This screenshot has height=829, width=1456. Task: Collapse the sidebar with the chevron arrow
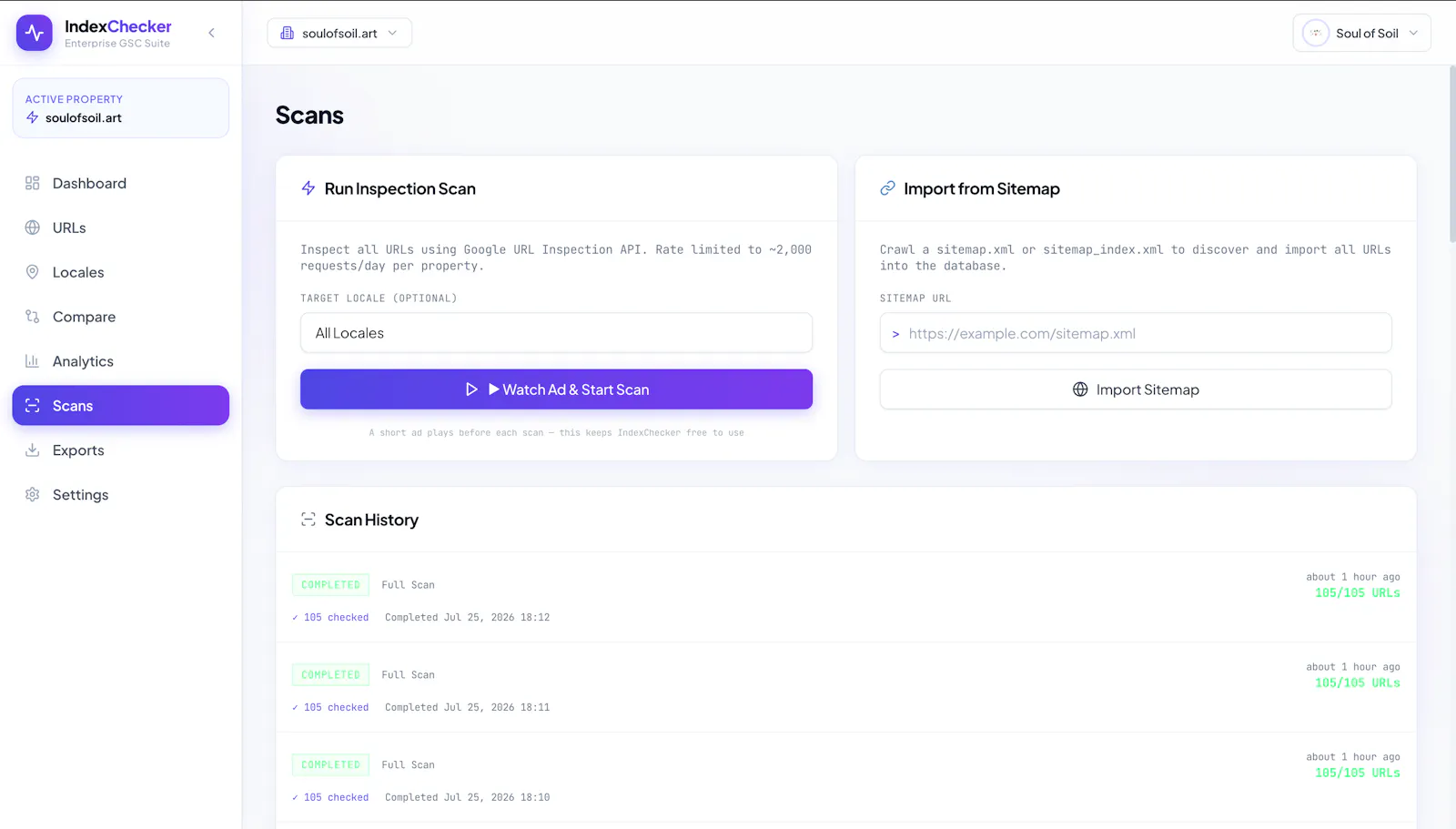211,33
